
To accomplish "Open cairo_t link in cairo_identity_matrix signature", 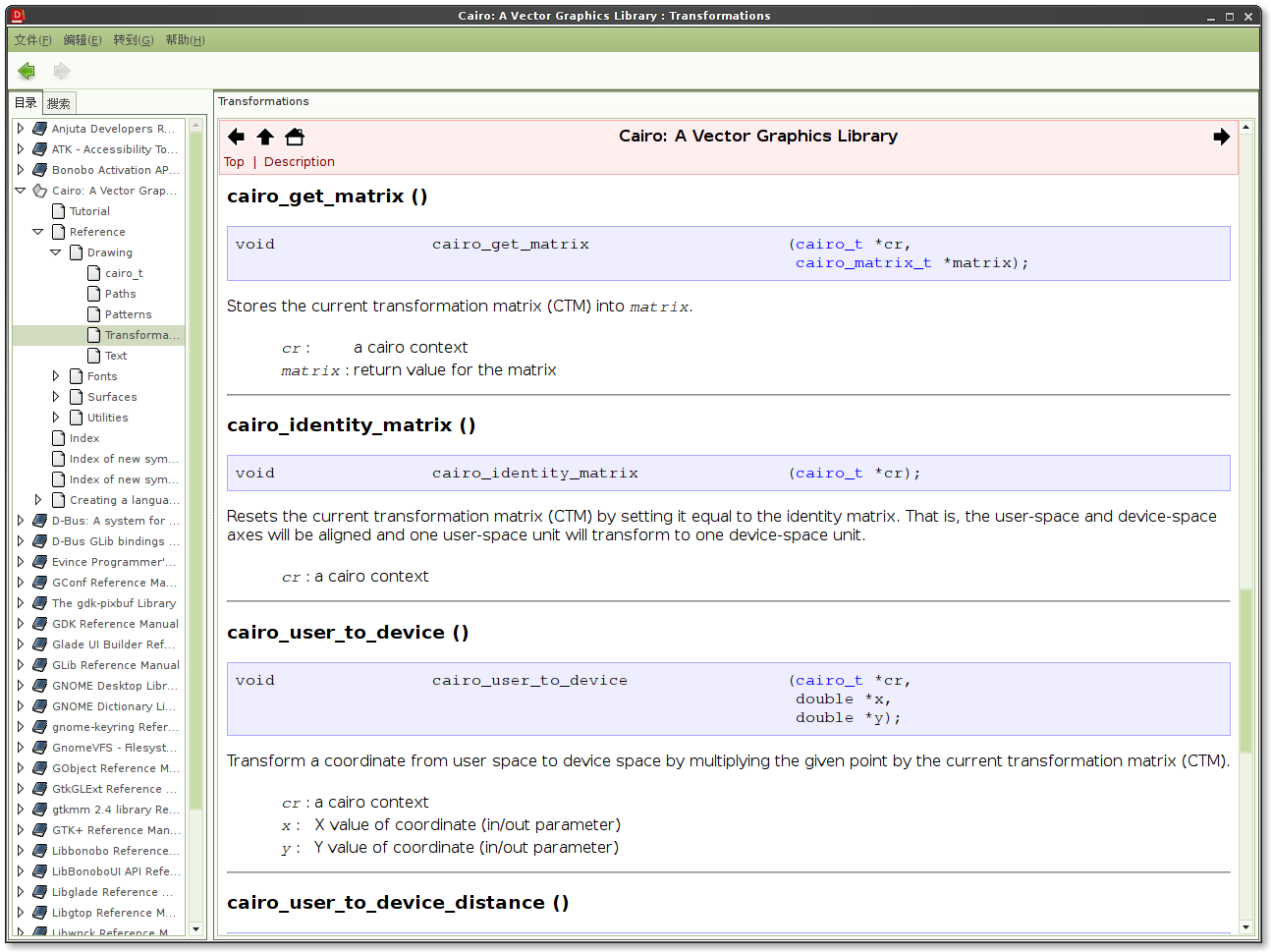I will pyautogui.click(x=829, y=474).
